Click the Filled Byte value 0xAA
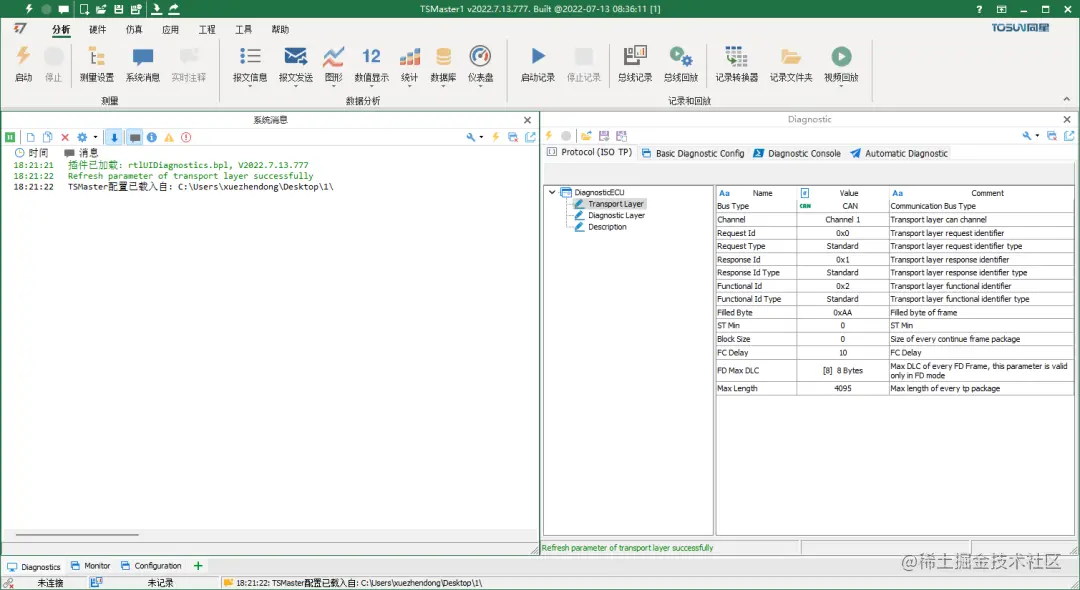1080x590 pixels. 842,313
